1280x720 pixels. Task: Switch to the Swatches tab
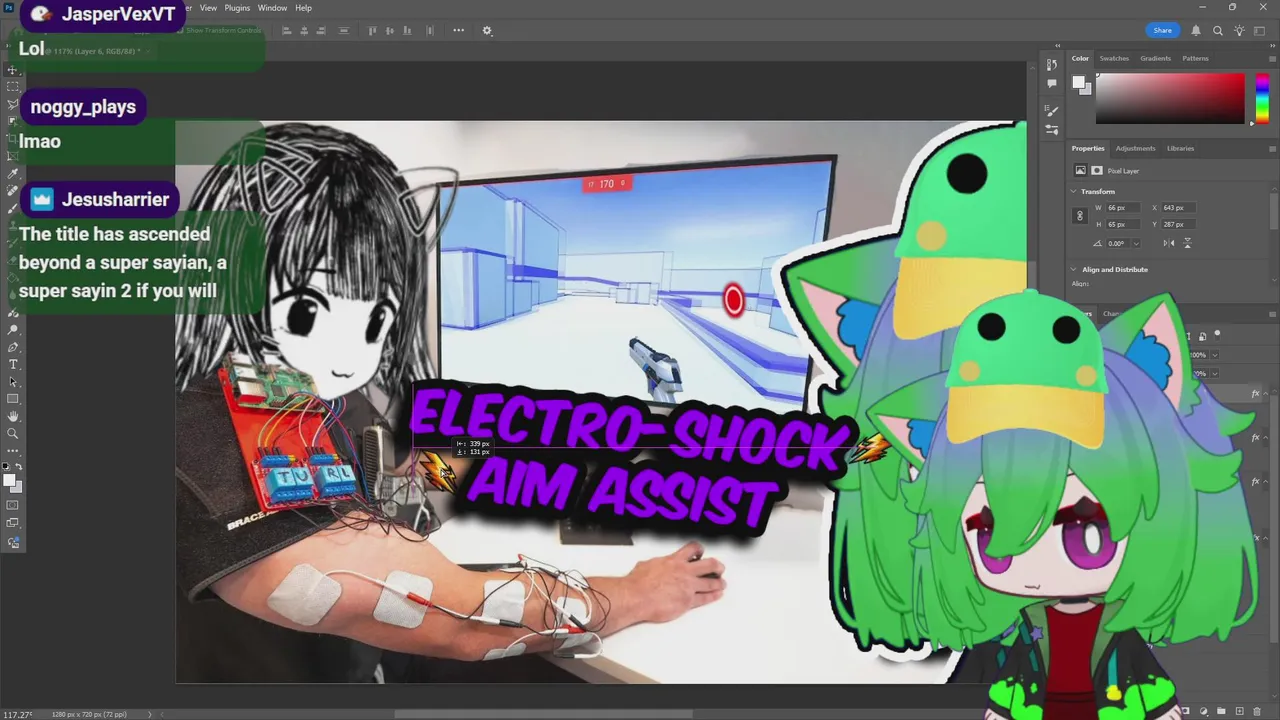1114,58
